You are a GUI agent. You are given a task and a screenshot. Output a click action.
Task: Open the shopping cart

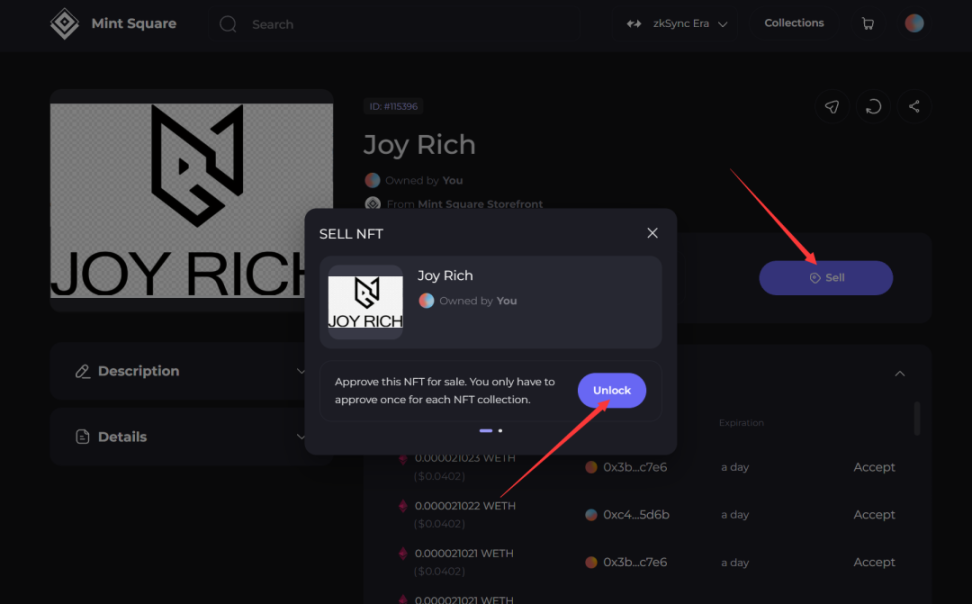(868, 24)
